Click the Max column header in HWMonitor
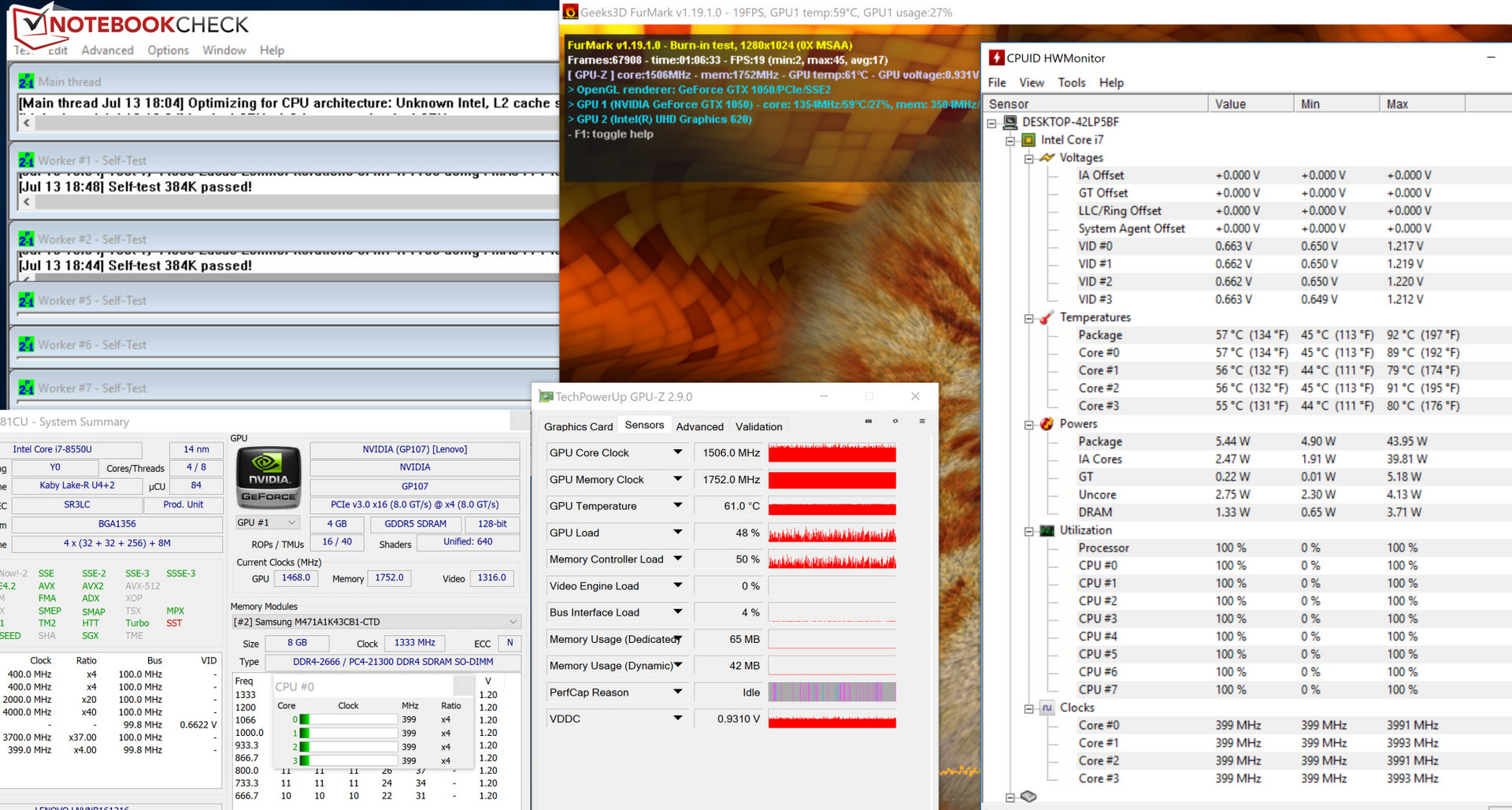This screenshot has height=810, width=1512. [x=1422, y=104]
